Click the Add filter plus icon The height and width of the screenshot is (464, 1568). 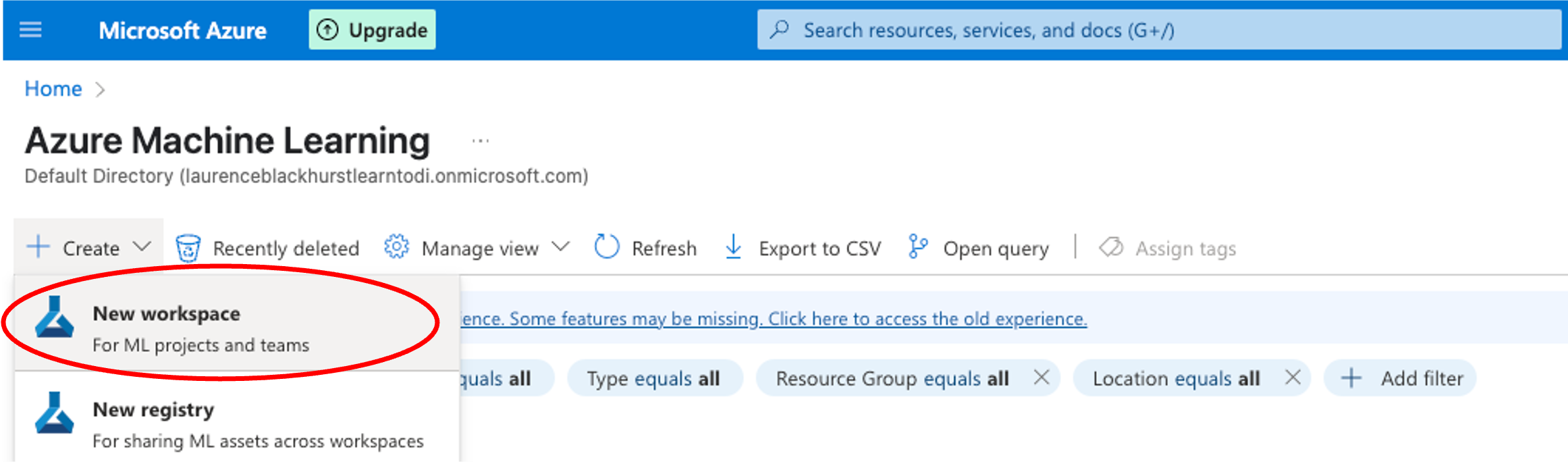click(1351, 378)
